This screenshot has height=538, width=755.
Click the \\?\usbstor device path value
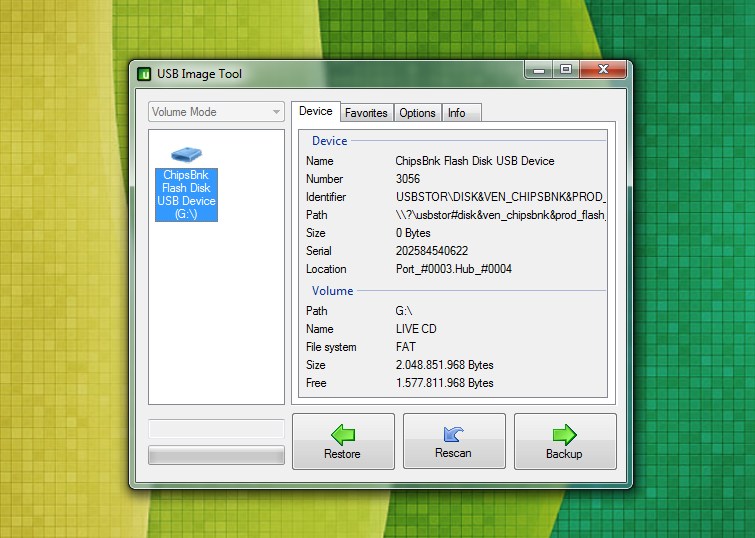(x=501, y=215)
